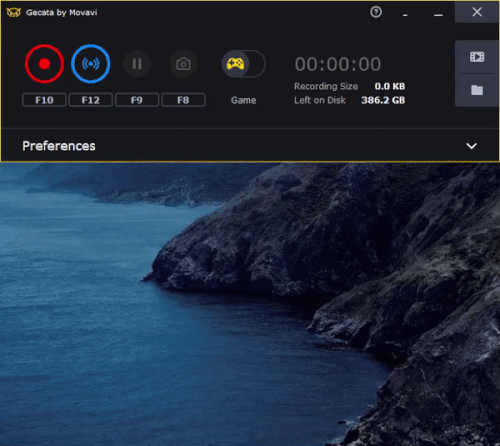Take a screenshot with the camera icon
The image size is (500, 446).
click(183, 64)
